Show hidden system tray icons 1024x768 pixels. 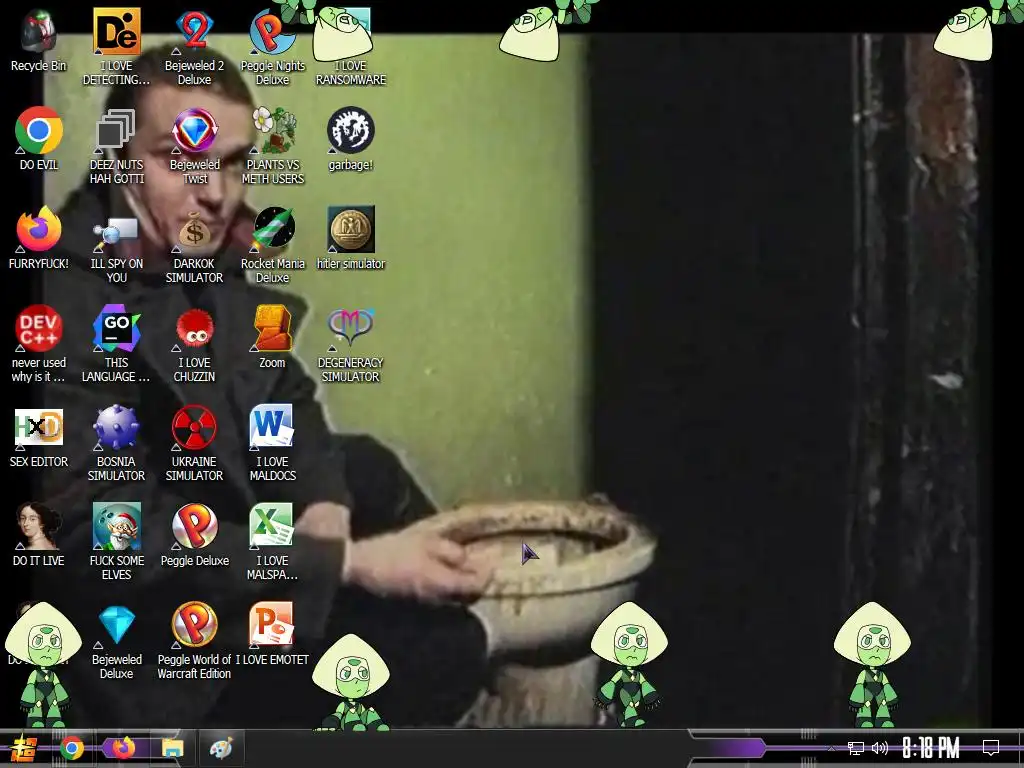831,748
